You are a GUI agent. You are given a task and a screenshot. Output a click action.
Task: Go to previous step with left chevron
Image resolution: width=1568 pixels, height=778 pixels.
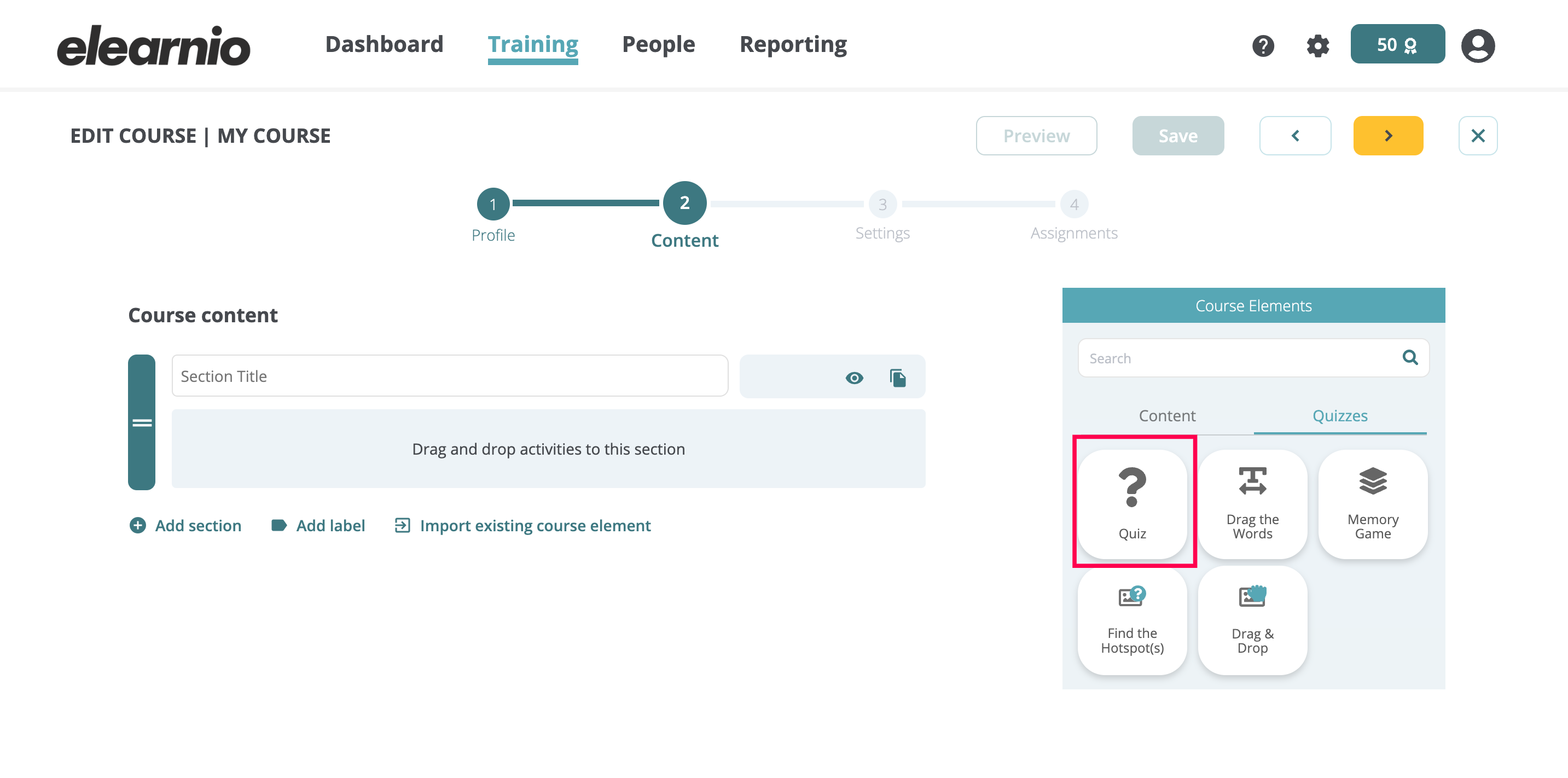[1294, 136]
